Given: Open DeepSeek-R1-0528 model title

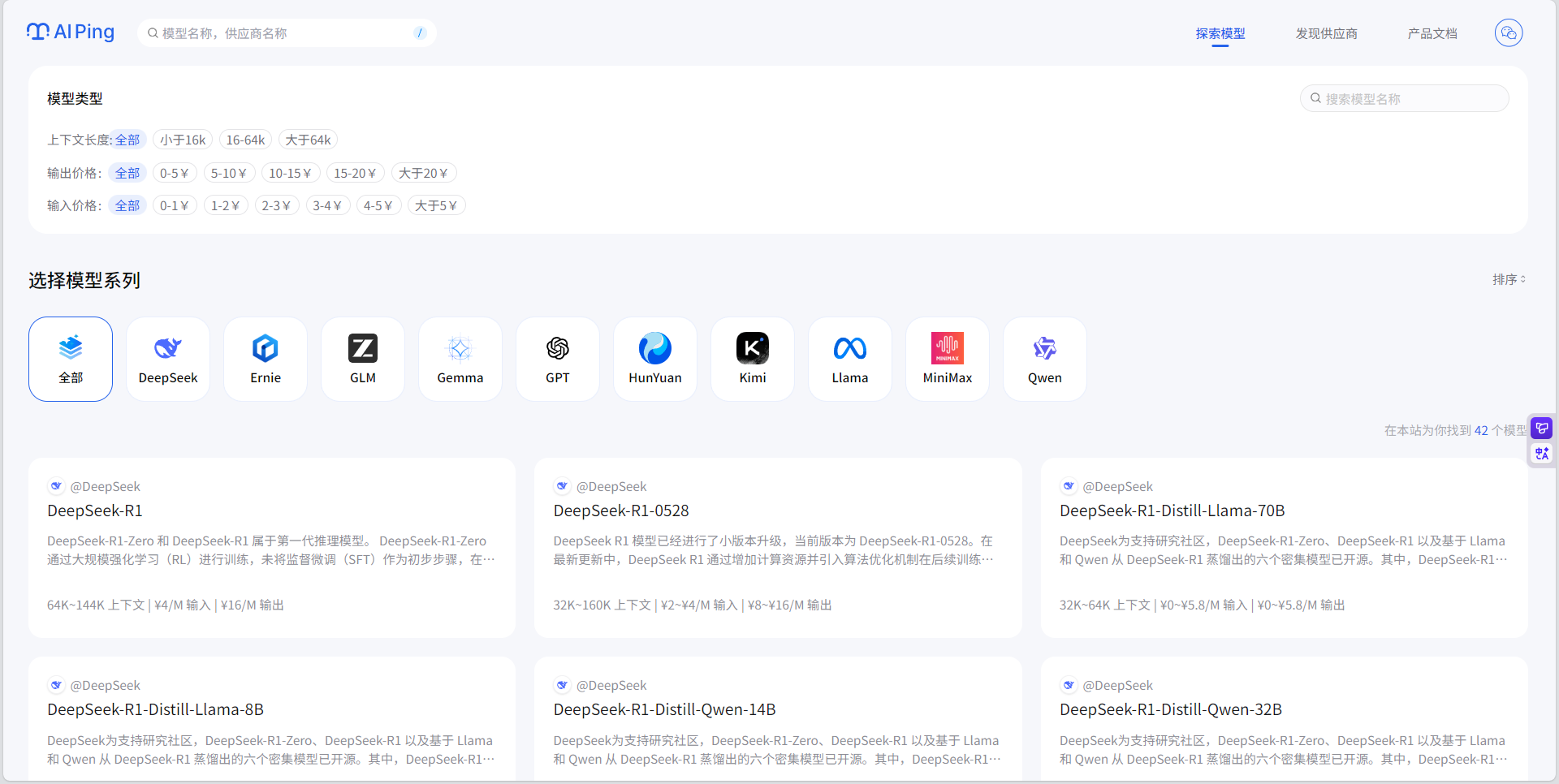Looking at the screenshot, I should [621, 510].
